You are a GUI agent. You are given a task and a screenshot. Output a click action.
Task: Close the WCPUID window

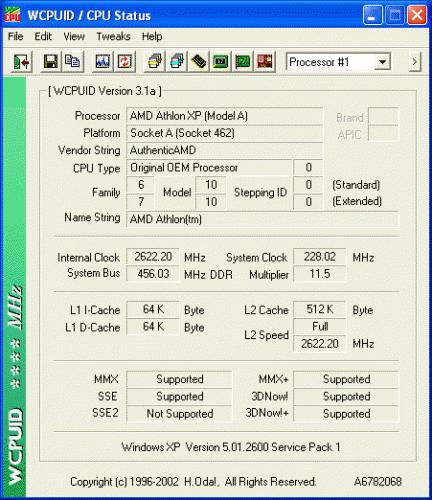pyautogui.click(x=417, y=15)
